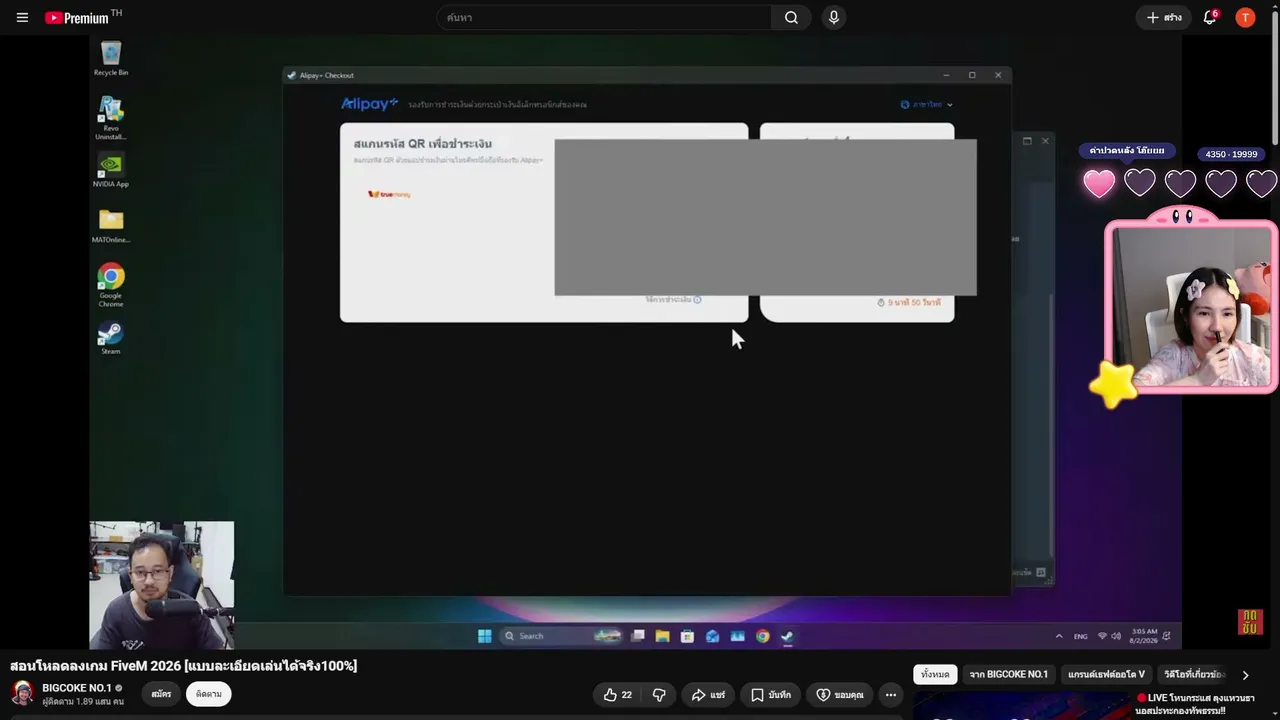Open Chrome from the taskbar
This screenshot has height=720, width=1280.
(763, 636)
